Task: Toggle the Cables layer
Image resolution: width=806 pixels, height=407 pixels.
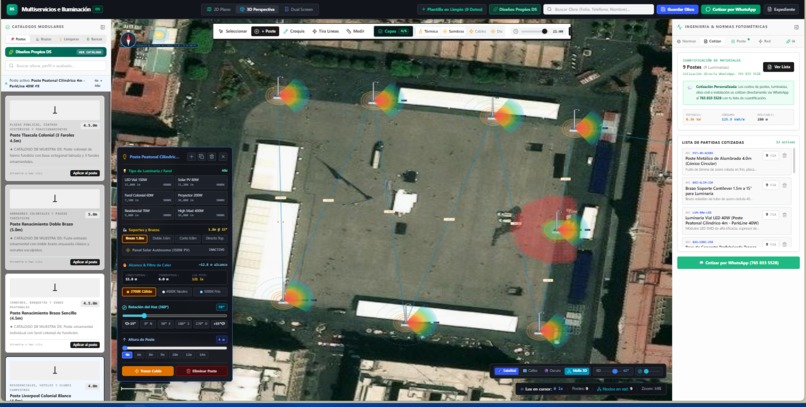Action: (478, 31)
